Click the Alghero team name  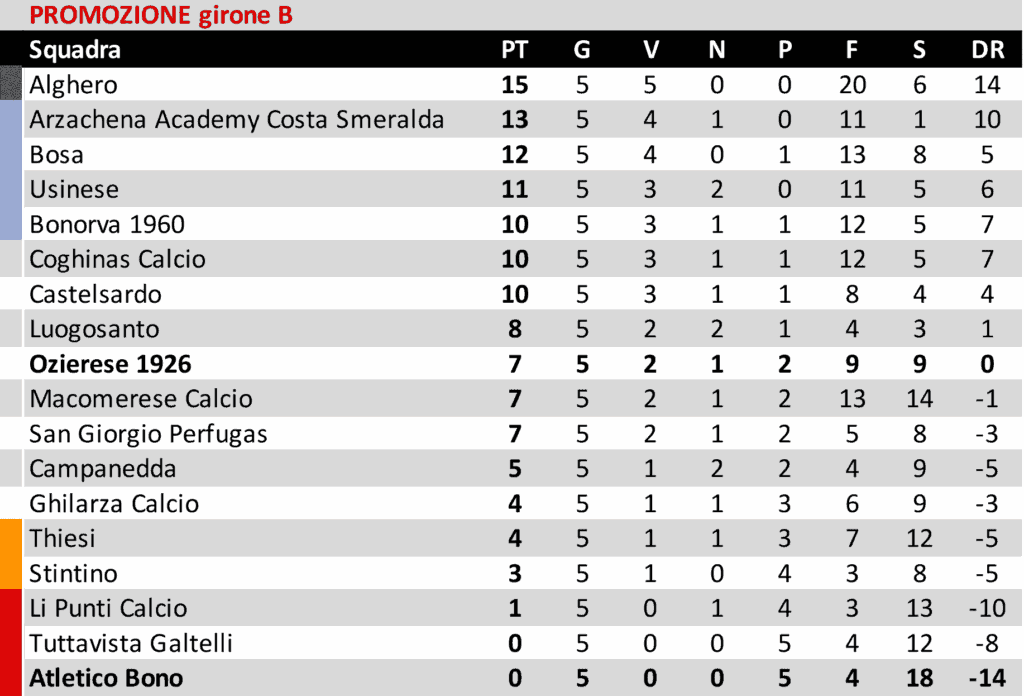[73, 85]
